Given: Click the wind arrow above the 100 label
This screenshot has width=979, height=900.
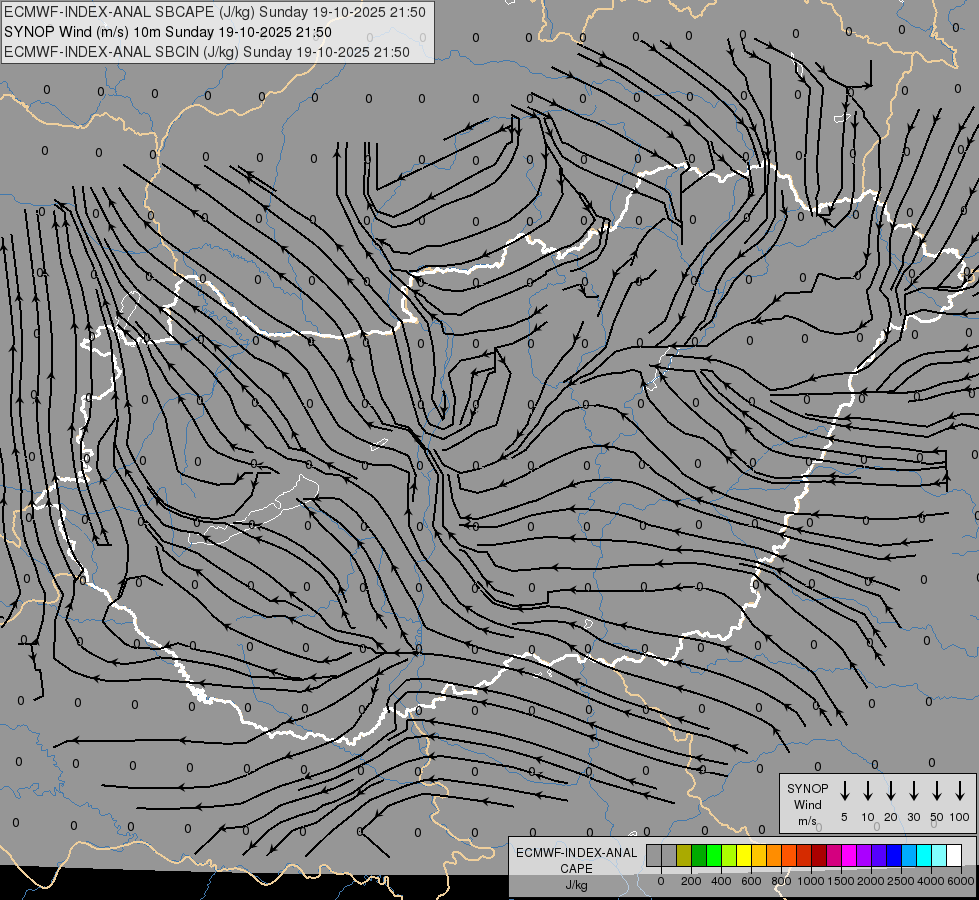Looking at the screenshot, I should pyautogui.click(x=960, y=791).
